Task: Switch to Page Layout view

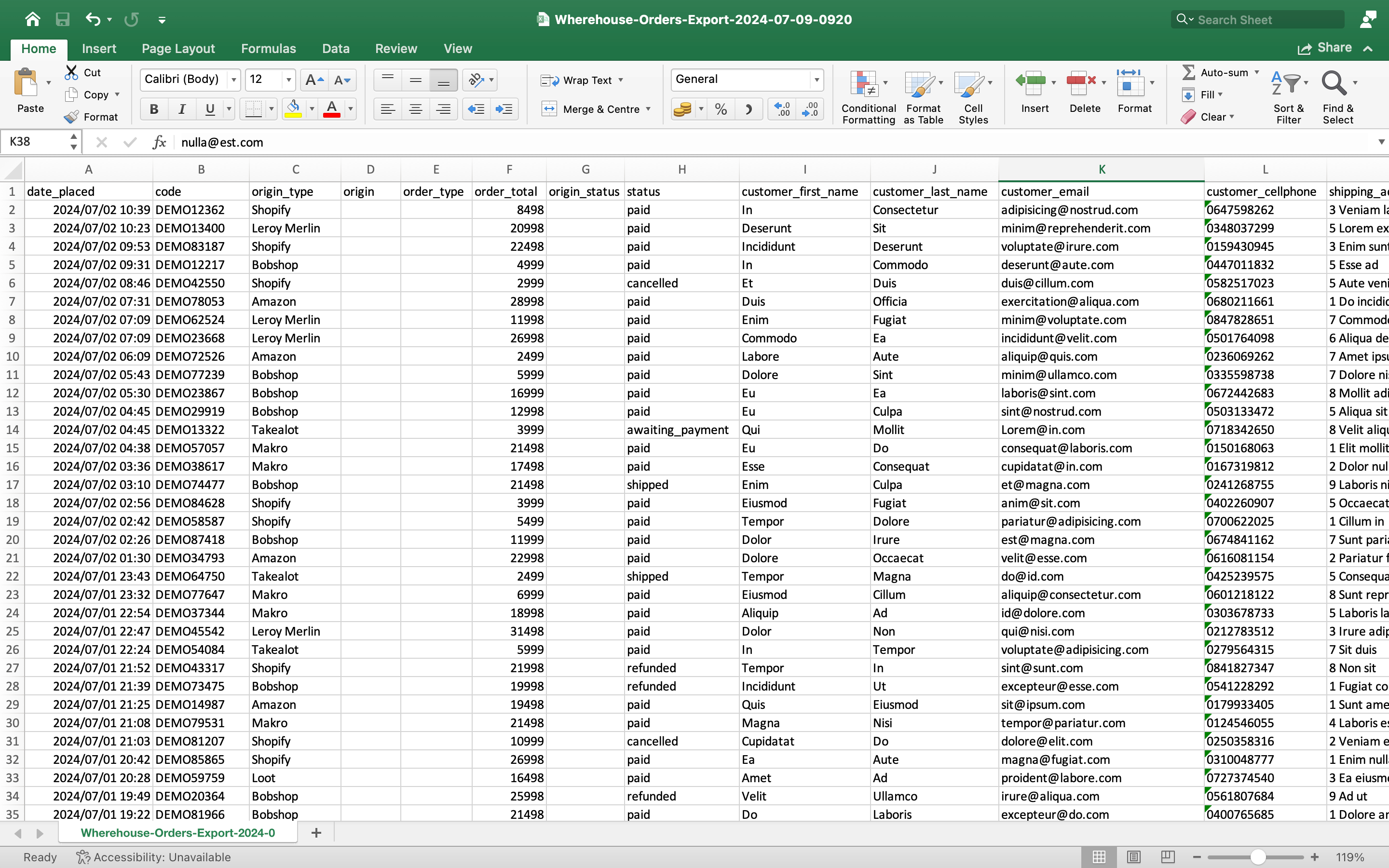Action: [1133, 857]
